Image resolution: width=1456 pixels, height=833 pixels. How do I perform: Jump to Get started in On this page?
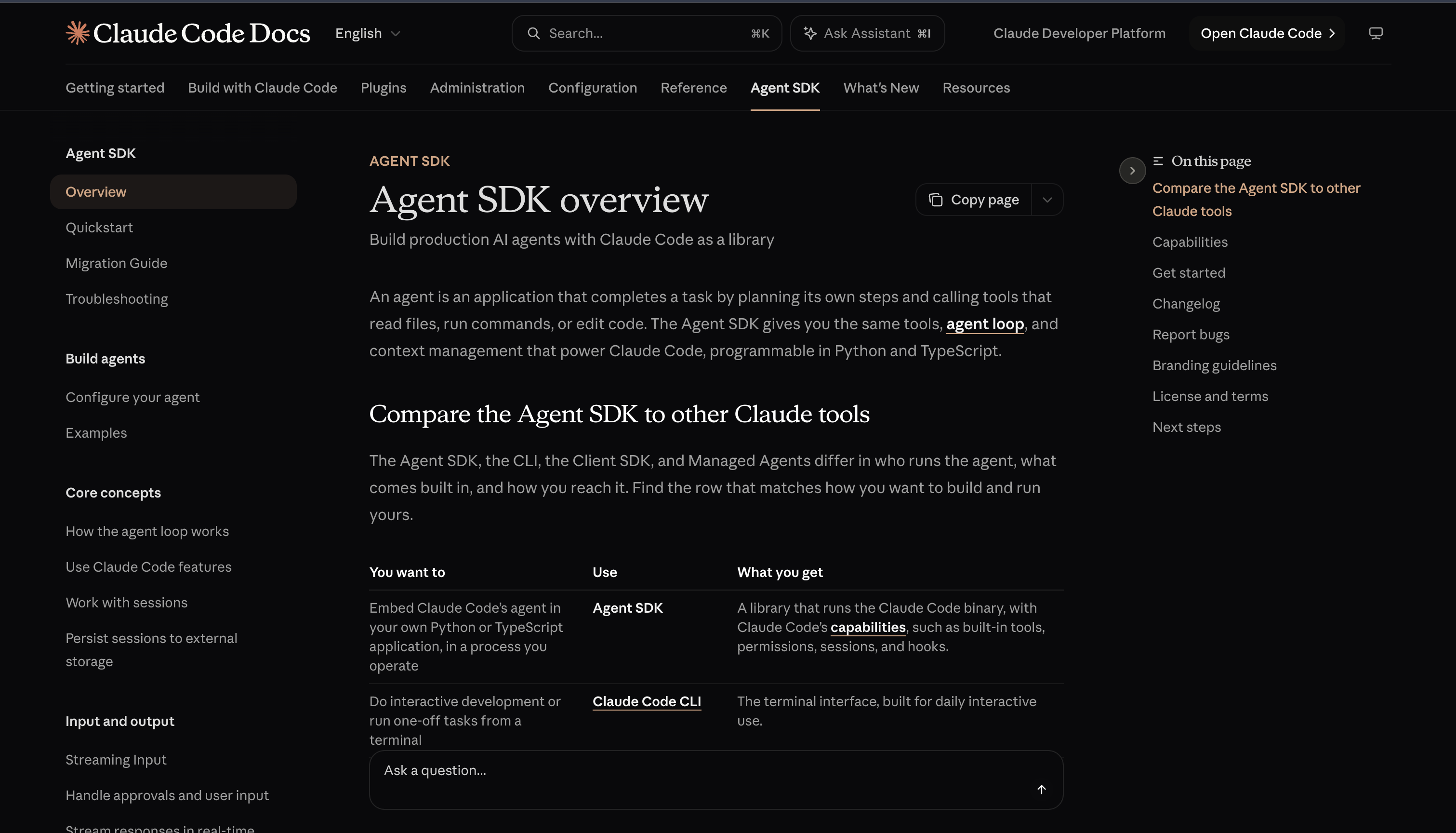pos(1189,273)
